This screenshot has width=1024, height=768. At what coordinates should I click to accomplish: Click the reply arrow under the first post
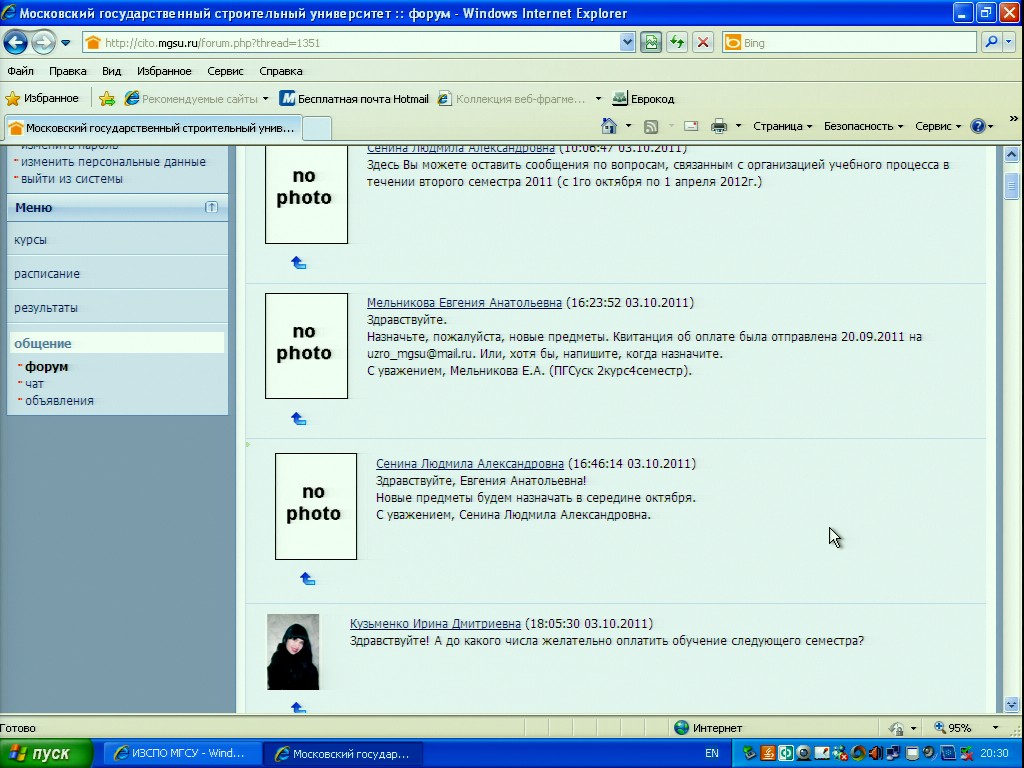pyautogui.click(x=298, y=263)
